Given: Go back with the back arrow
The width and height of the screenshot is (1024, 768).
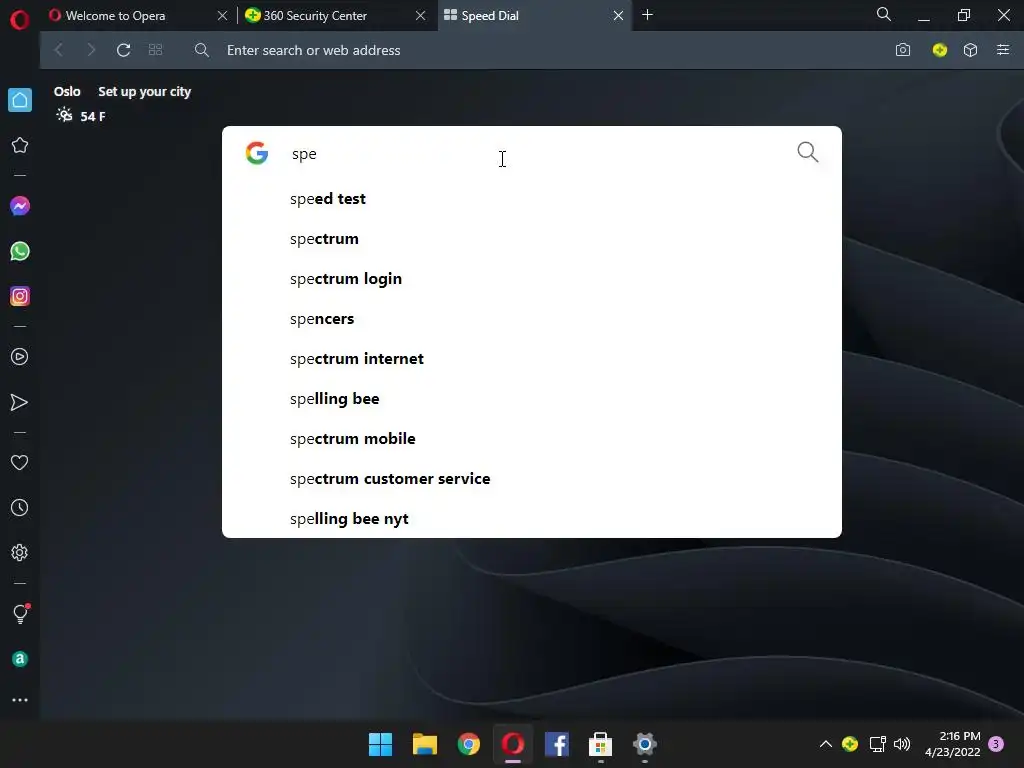Looking at the screenshot, I should pyautogui.click(x=59, y=50).
